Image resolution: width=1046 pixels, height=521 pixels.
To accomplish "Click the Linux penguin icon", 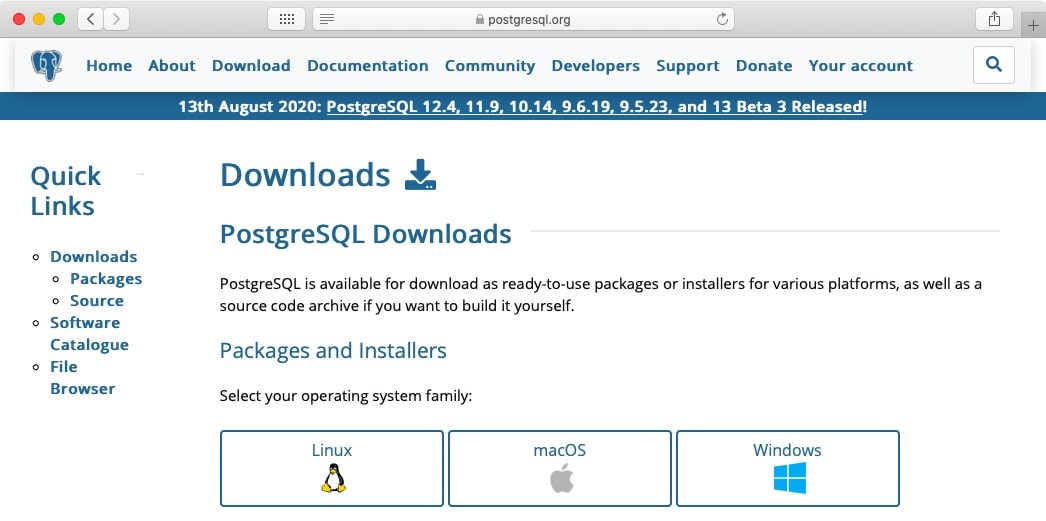I will click(332, 479).
